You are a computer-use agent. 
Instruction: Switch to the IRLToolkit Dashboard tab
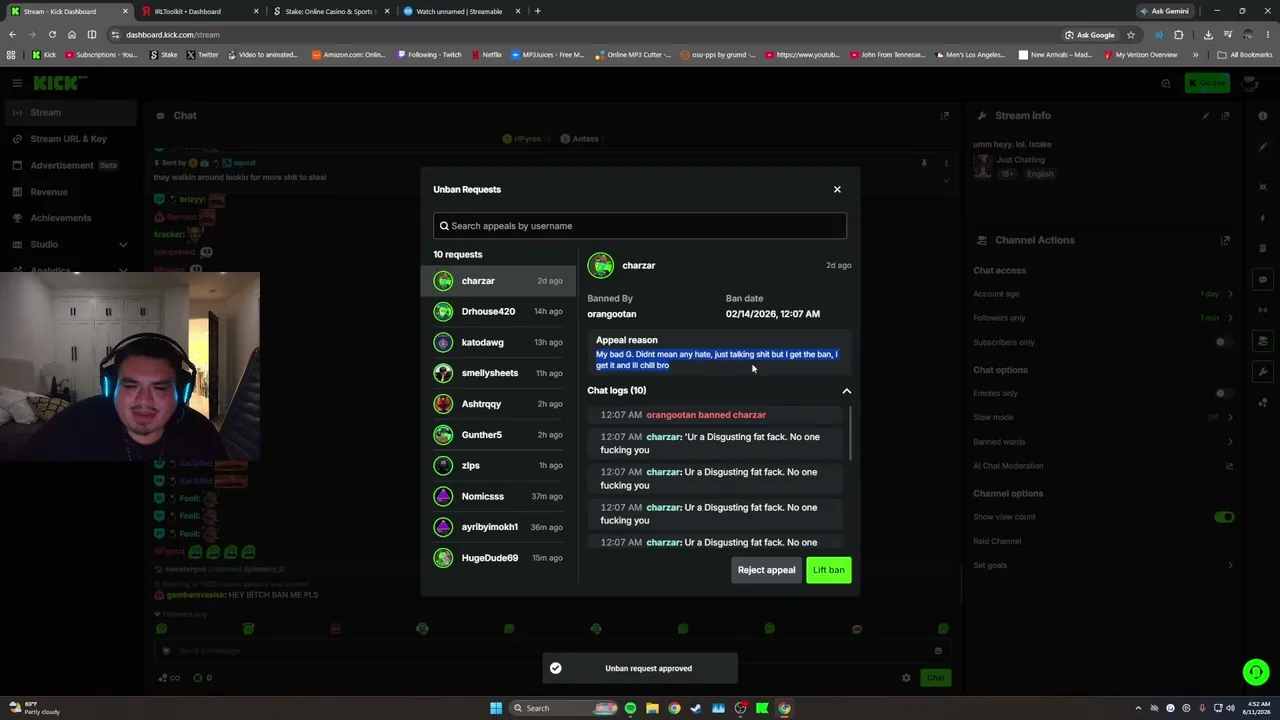201,11
